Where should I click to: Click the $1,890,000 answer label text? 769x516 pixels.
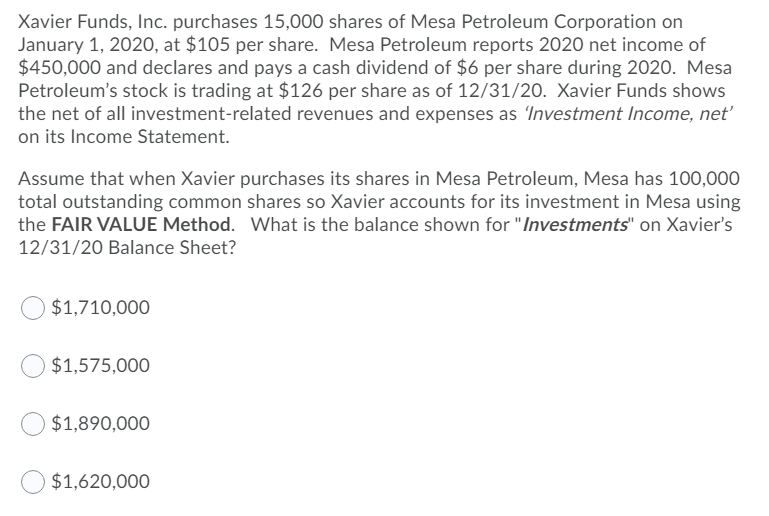(101, 423)
